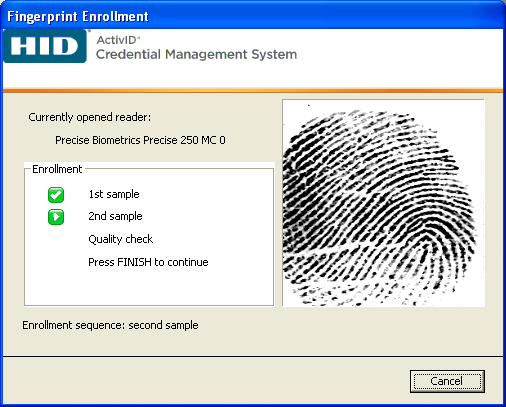Click the ActivID product name text
This screenshot has width=506, height=407.
pos(118,40)
